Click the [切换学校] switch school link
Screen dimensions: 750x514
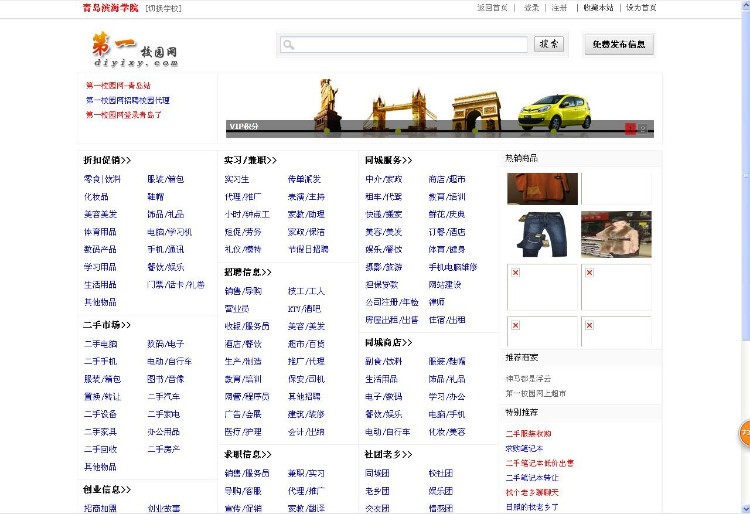(x=164, y=8)
